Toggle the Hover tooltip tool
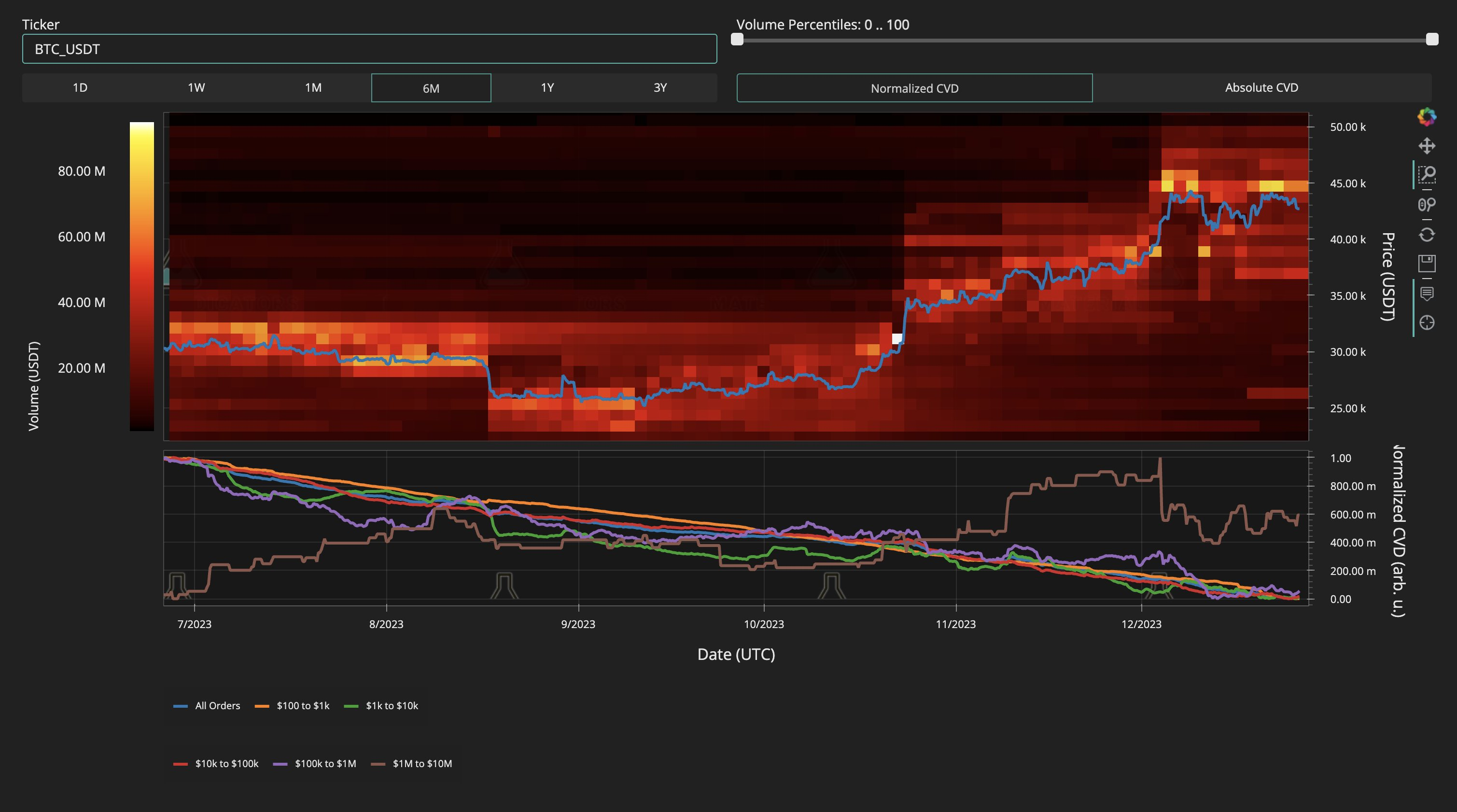 point(1427,294)
